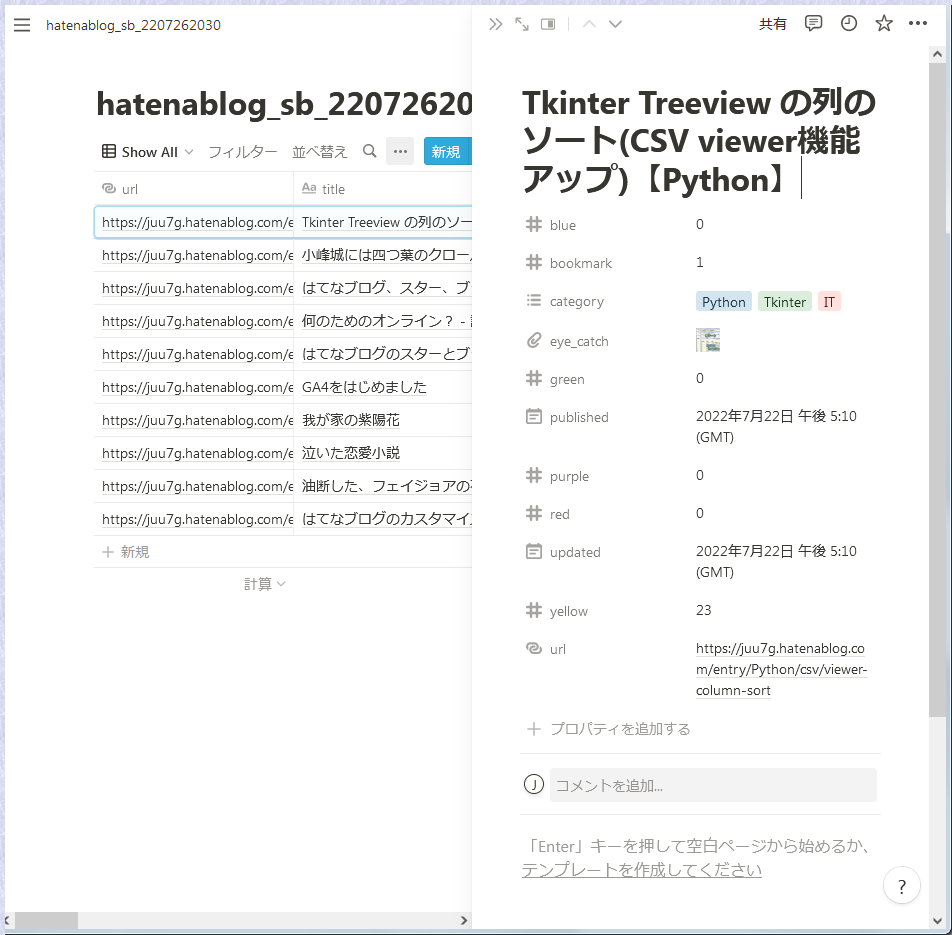Open the Show All view selector

(x=146, y=151)
